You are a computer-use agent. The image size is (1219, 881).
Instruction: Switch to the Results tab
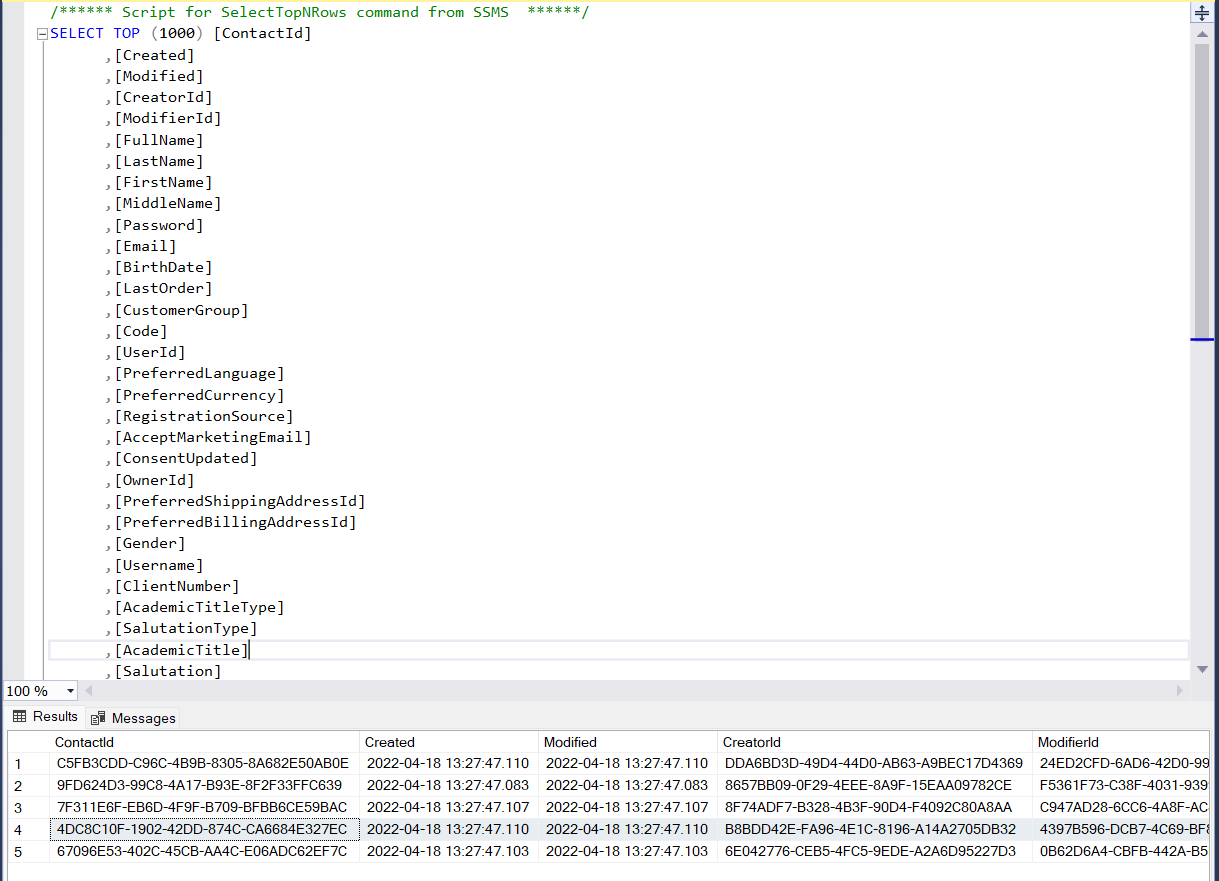click(44, 717)
